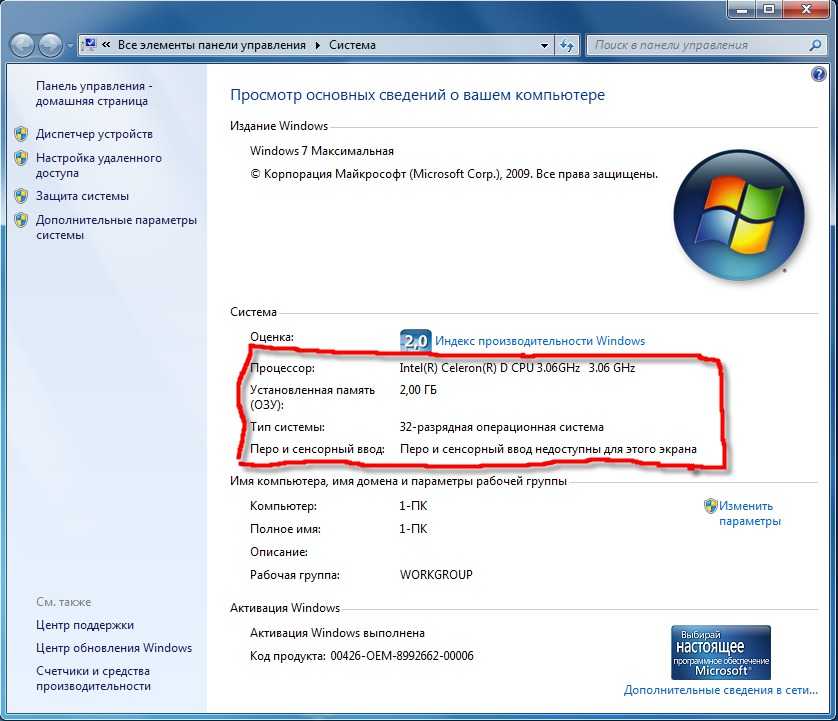Click 'Активация Windows выполнена' text
This screenshot has height=721, width=838.
[x=337, y=633]
